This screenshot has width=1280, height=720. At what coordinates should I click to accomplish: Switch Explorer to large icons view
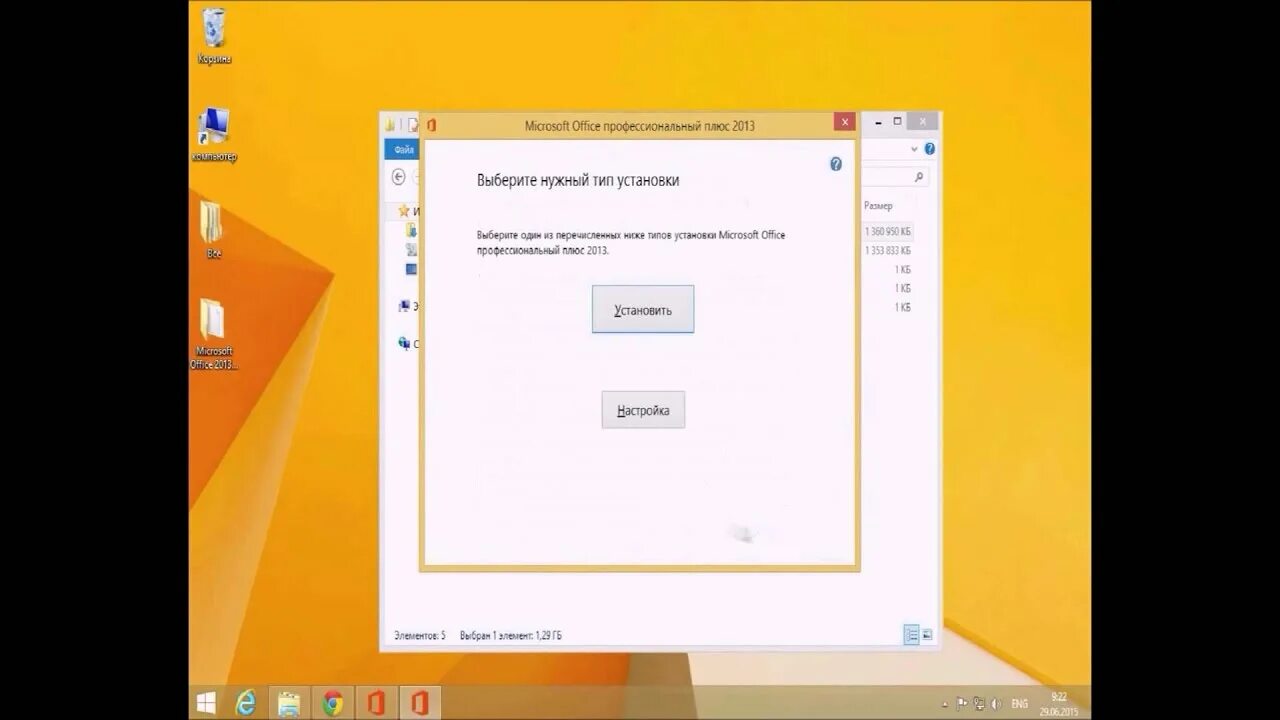point(927,635)
